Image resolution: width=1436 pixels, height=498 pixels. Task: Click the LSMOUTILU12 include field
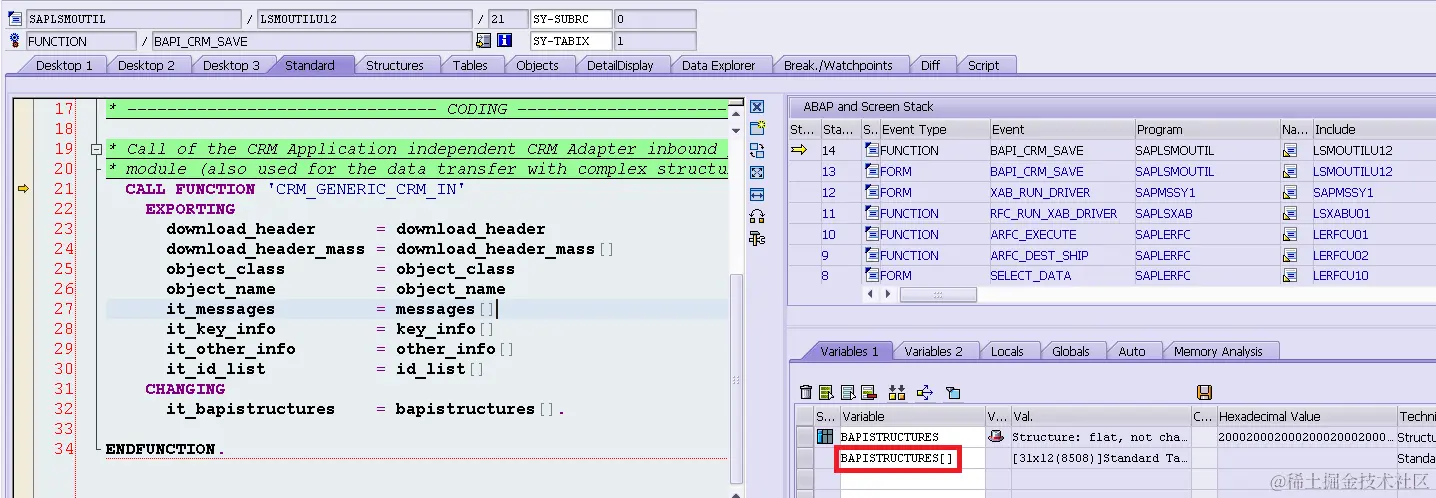364,19
